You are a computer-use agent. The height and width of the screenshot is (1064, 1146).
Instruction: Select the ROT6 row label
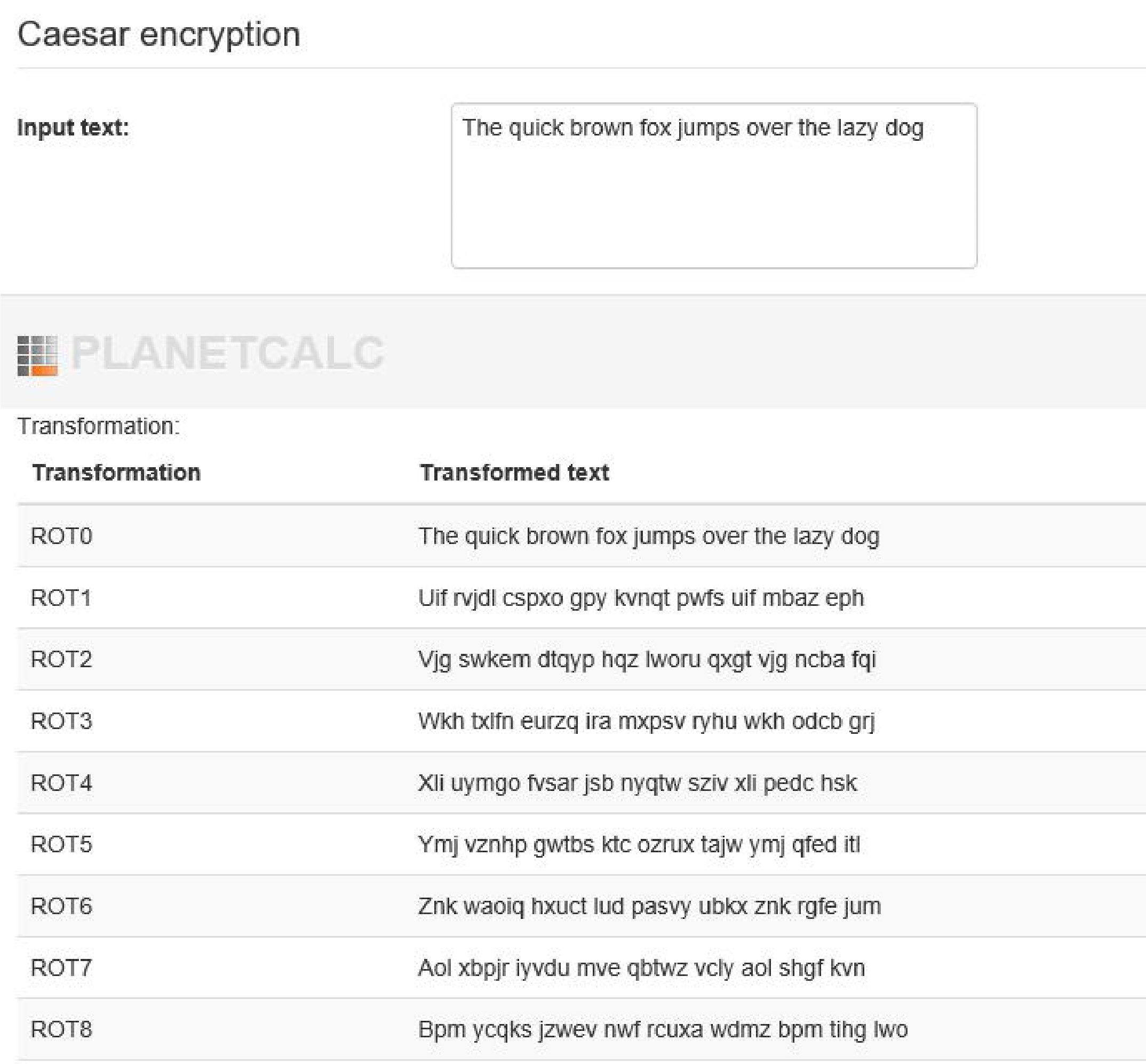(61, 906)
